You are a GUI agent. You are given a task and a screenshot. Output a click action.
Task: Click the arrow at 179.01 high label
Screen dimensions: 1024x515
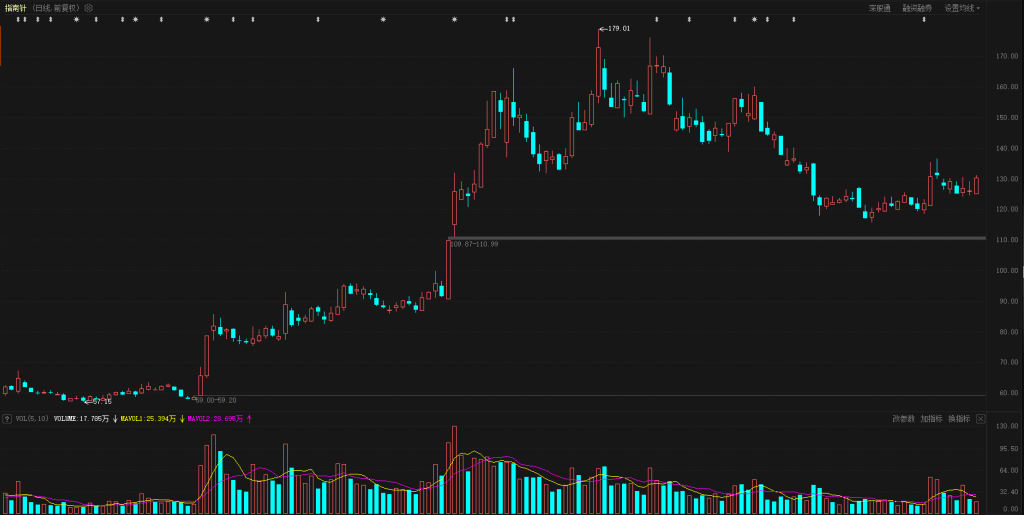pos(602,29)
